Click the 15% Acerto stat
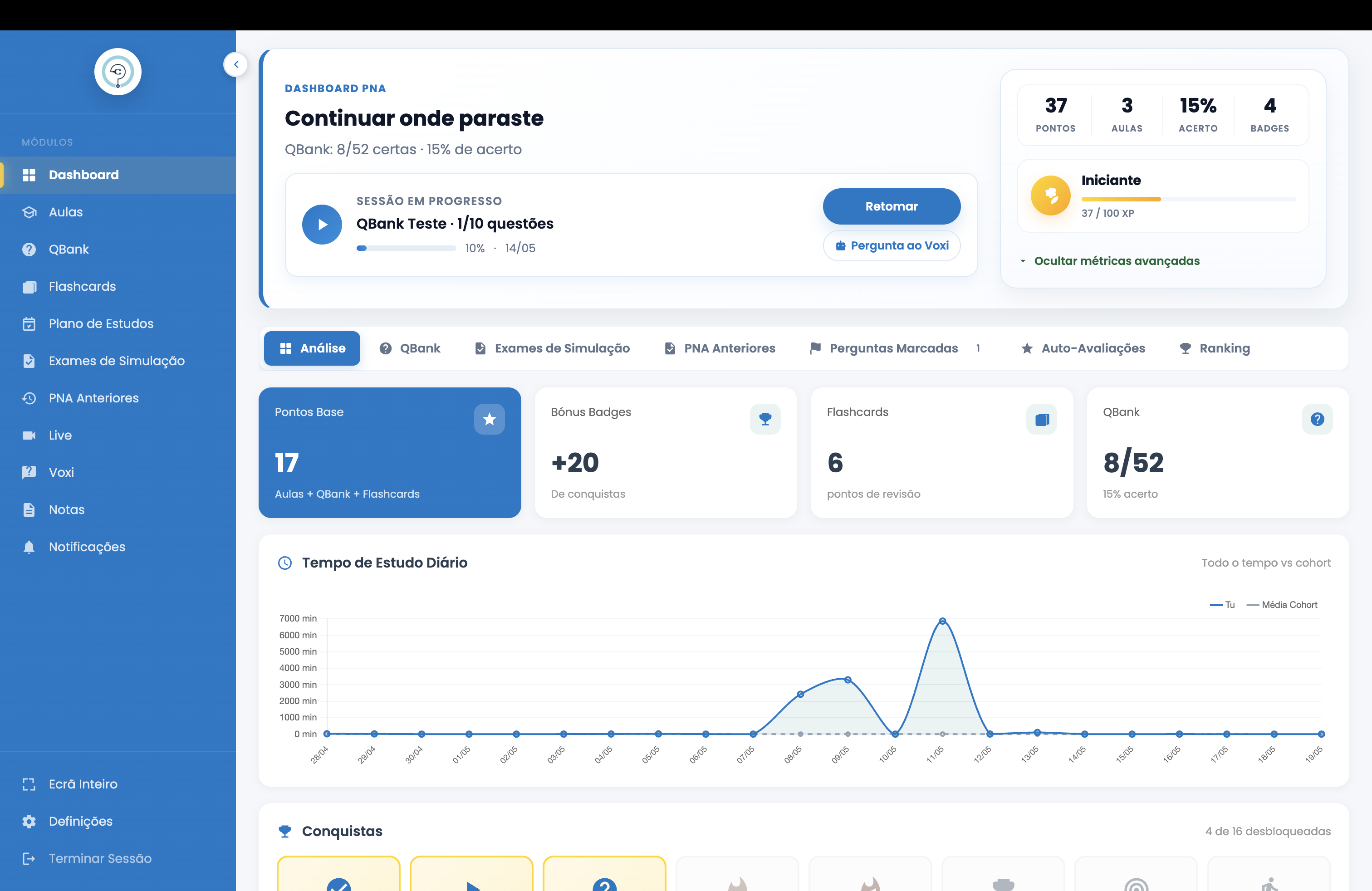This screenshot has width=1372, height=891. [1198, 114]
